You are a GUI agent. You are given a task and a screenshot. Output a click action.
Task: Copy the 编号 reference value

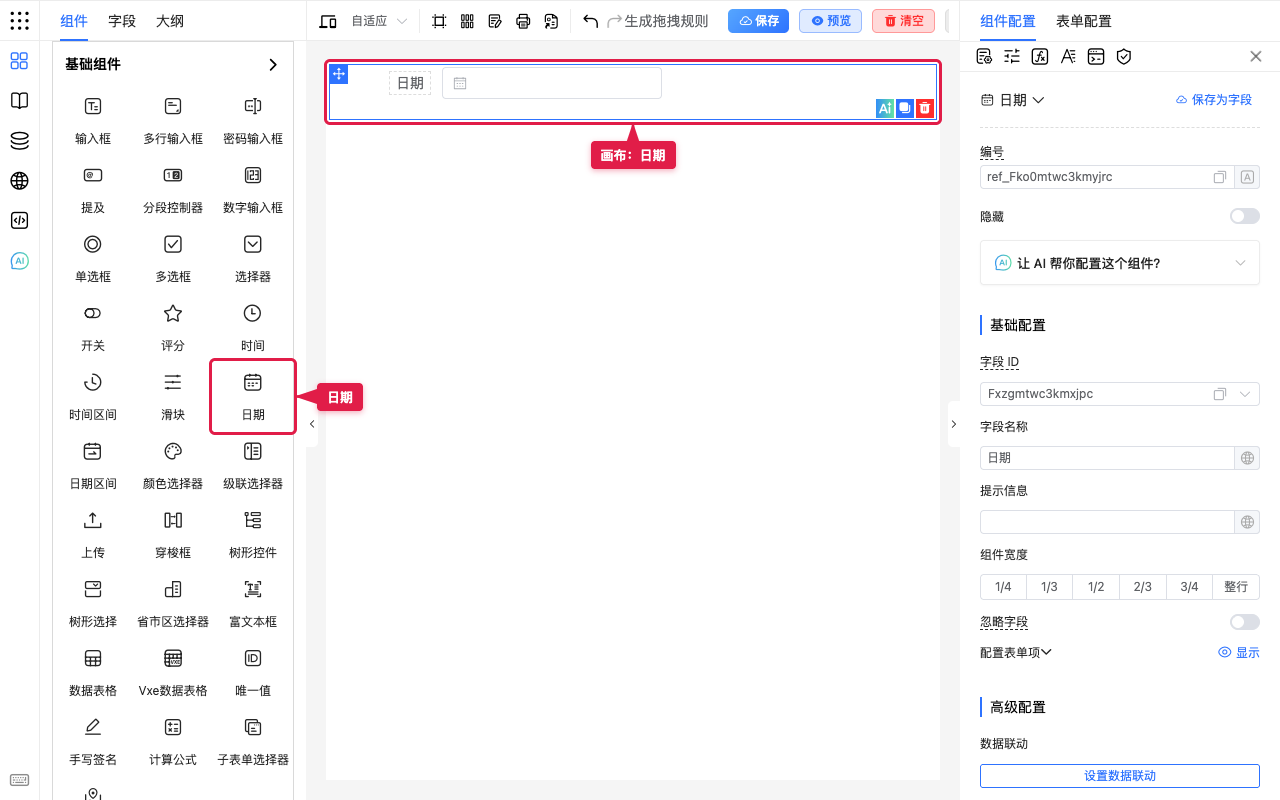point(1220,177)
